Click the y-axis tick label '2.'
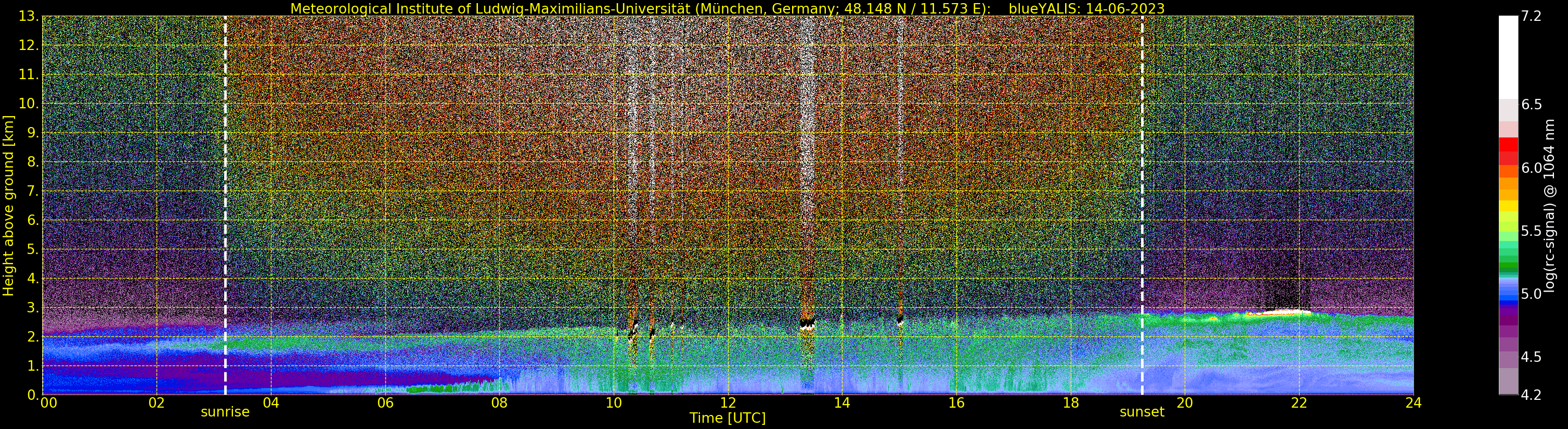The height and width of the screenshot is (429, 1568). coord(32,337)
